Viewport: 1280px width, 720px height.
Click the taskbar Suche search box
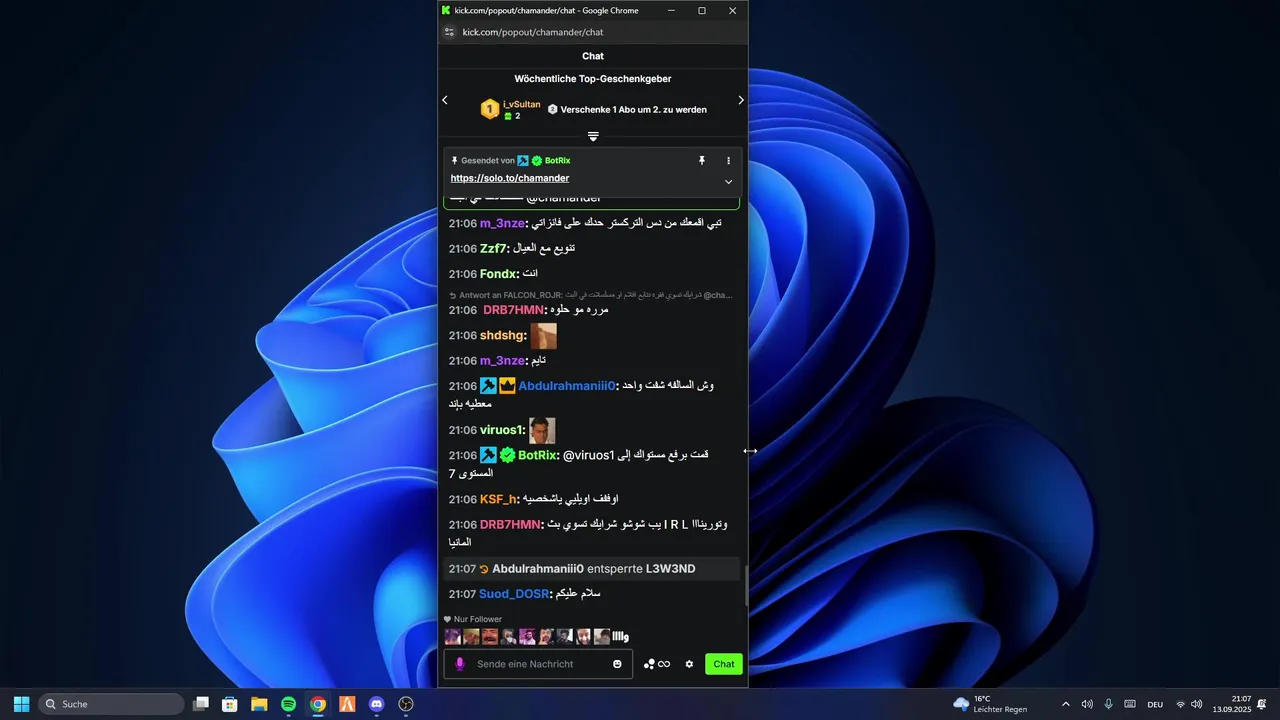(111, 704)
